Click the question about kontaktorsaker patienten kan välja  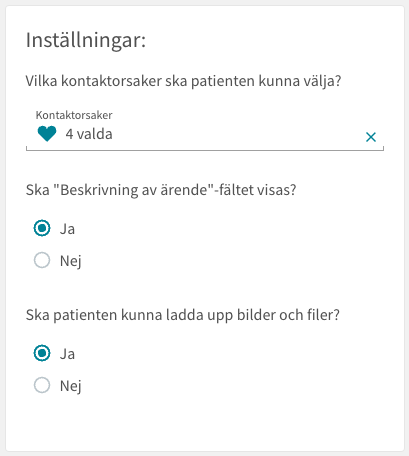184,81
